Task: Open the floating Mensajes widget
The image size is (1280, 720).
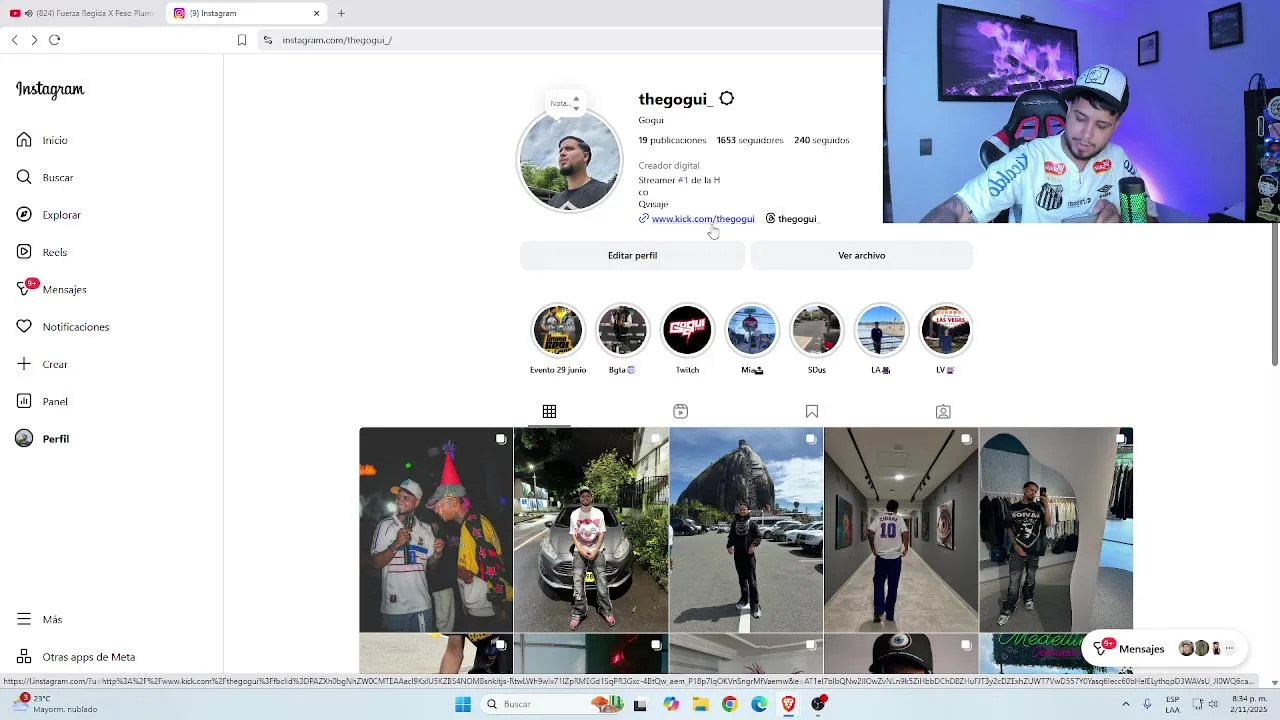Action: point(1164,649)
